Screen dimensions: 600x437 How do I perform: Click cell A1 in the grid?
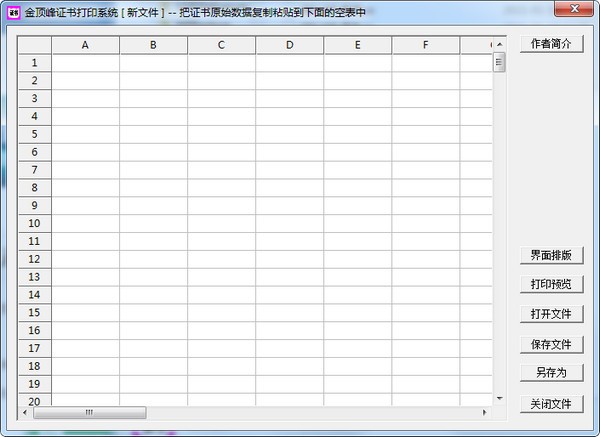(86, 63)
